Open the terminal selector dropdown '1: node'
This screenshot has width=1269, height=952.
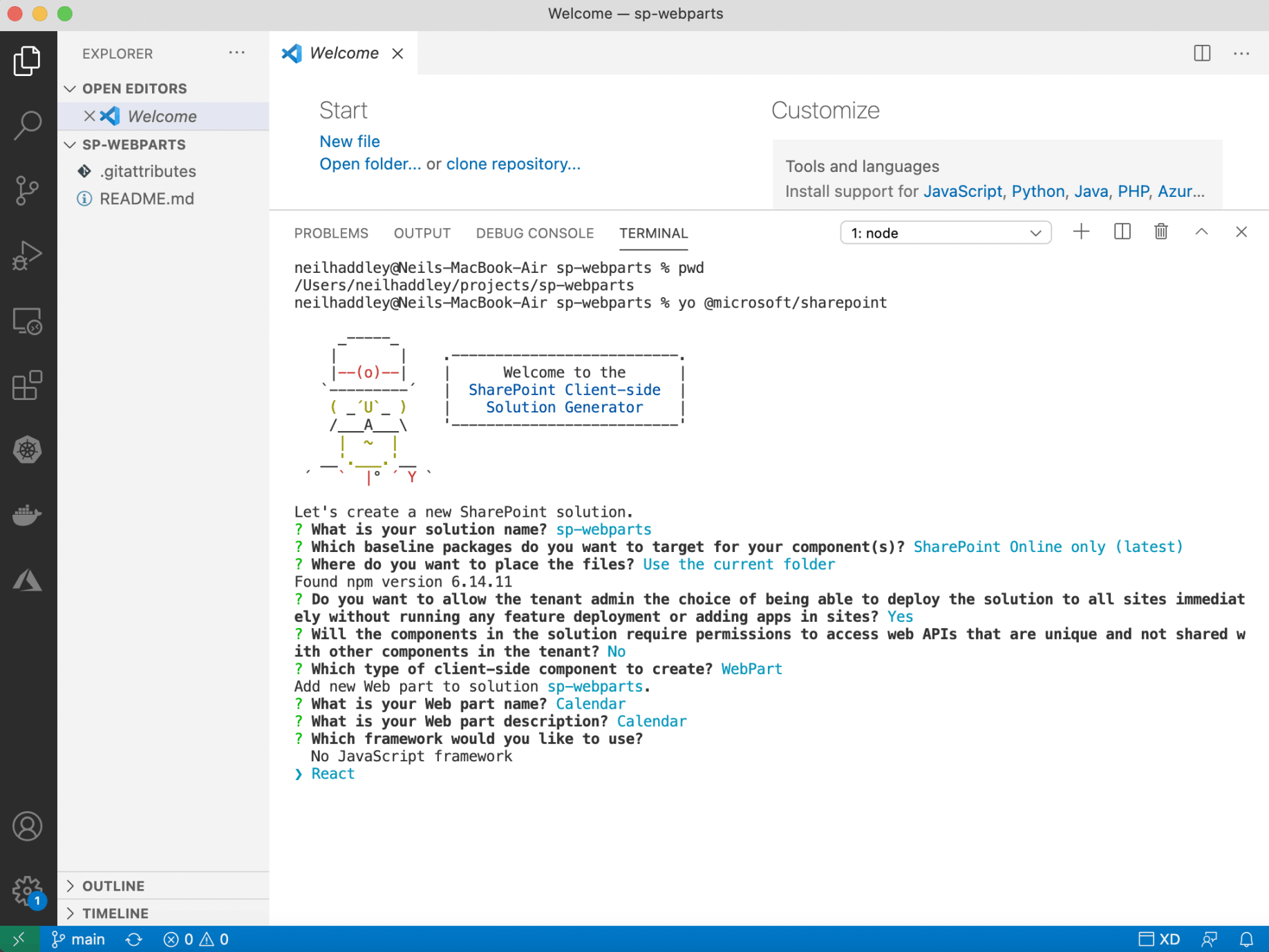945,233
